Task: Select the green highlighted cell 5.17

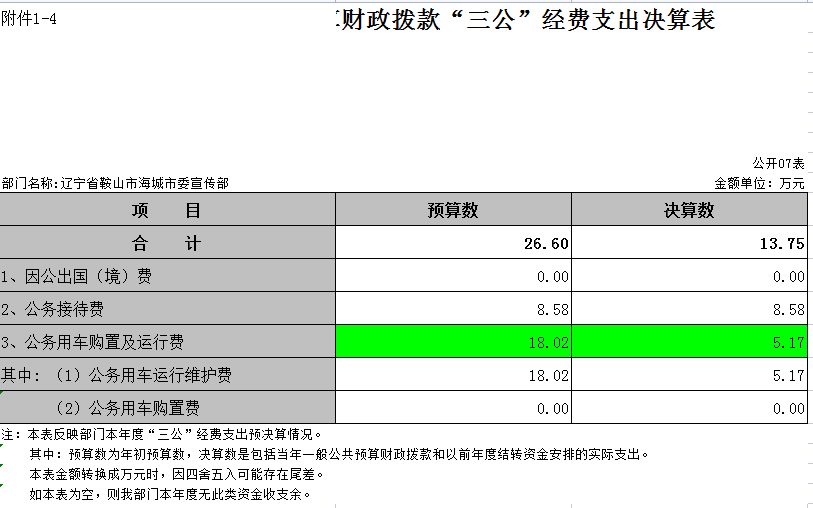Action: [689, 342]
